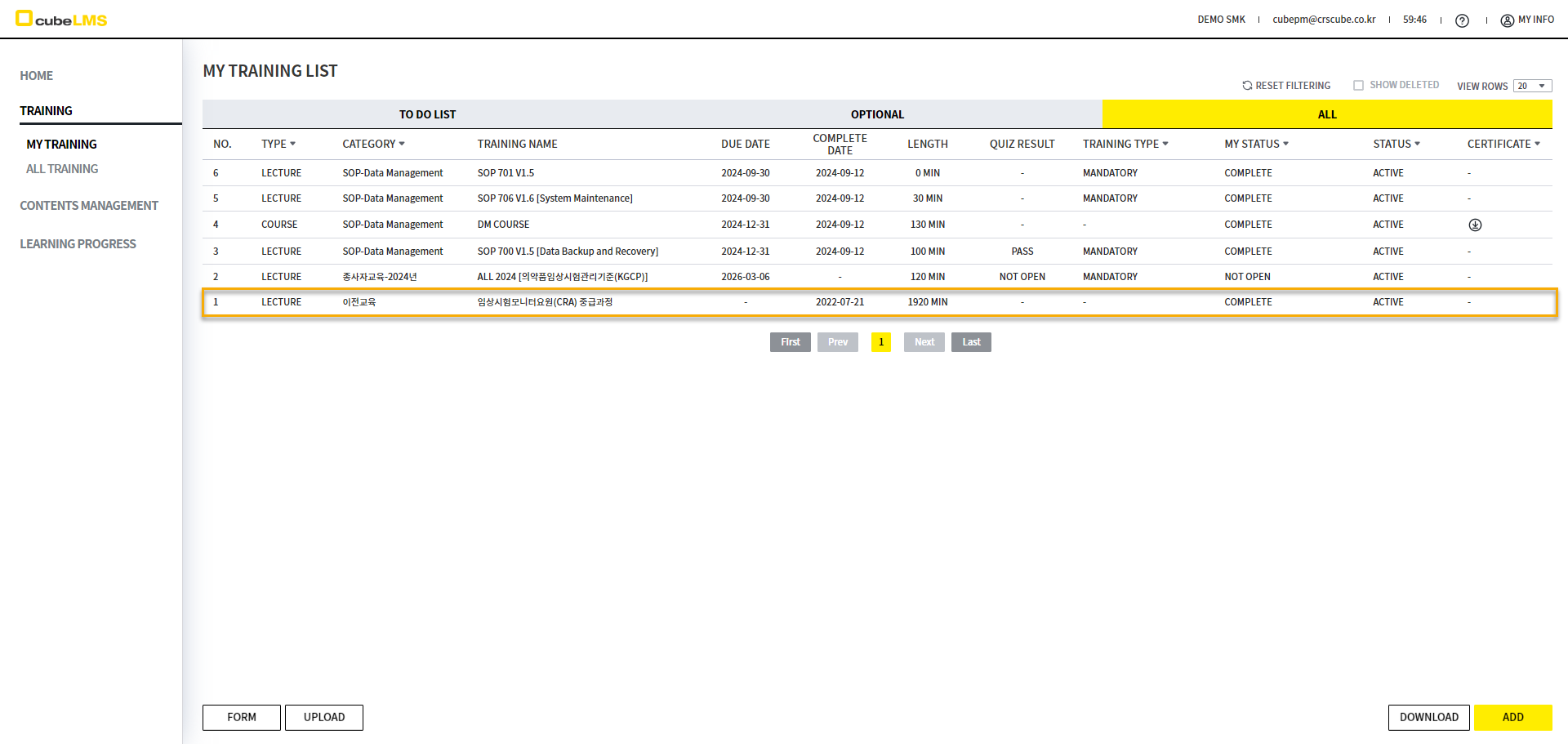Select the SOP 701 V1.5 training row
This screenshot has height=744, width=1568.
click(506, 173)
